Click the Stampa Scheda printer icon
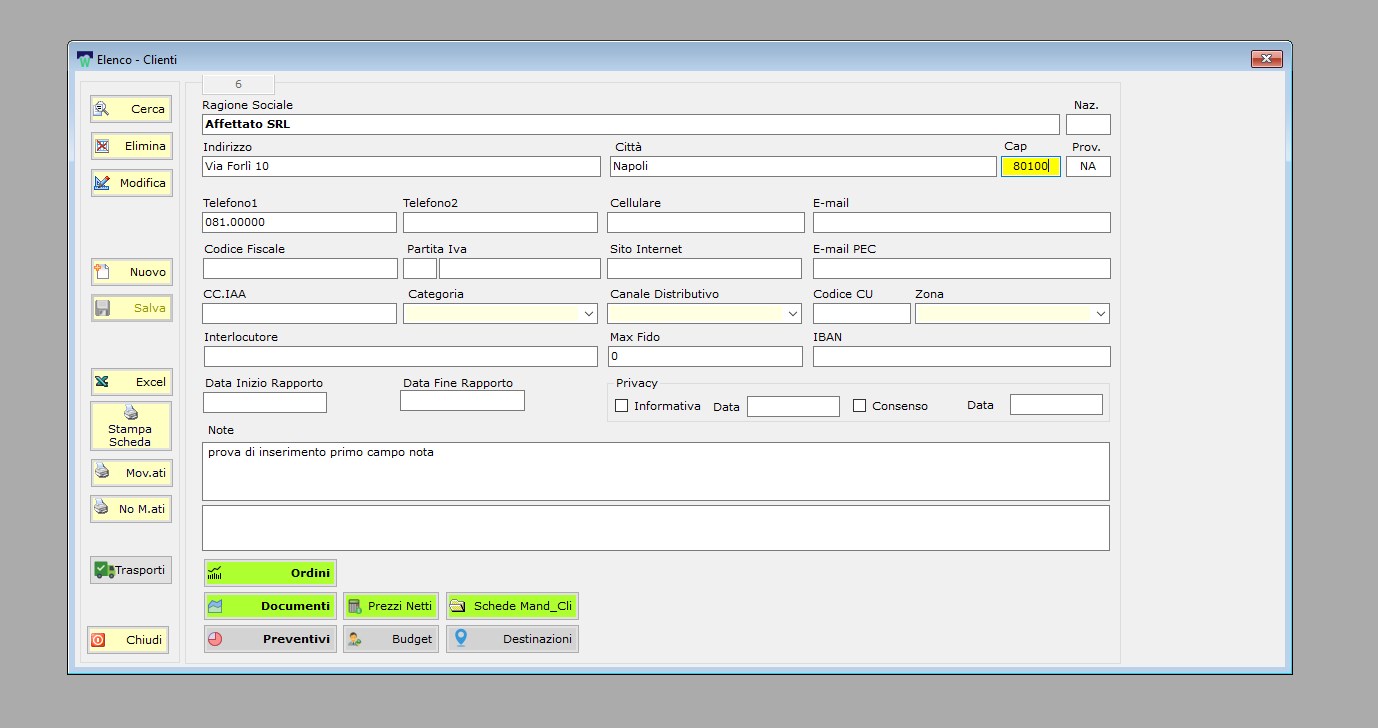The height and width of the screenshot is (728, 1378). (130, 413)
